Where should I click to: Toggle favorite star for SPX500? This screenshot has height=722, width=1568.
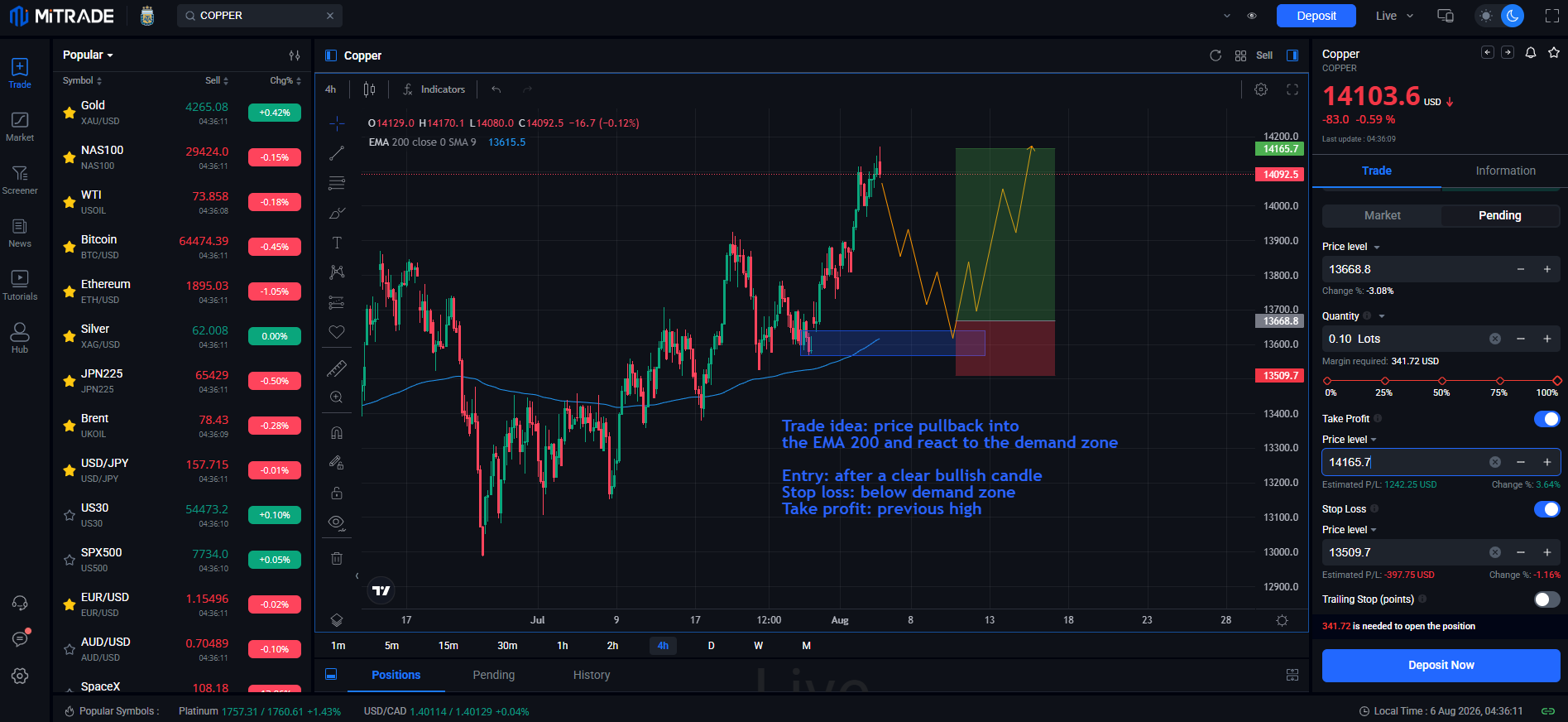70,560
